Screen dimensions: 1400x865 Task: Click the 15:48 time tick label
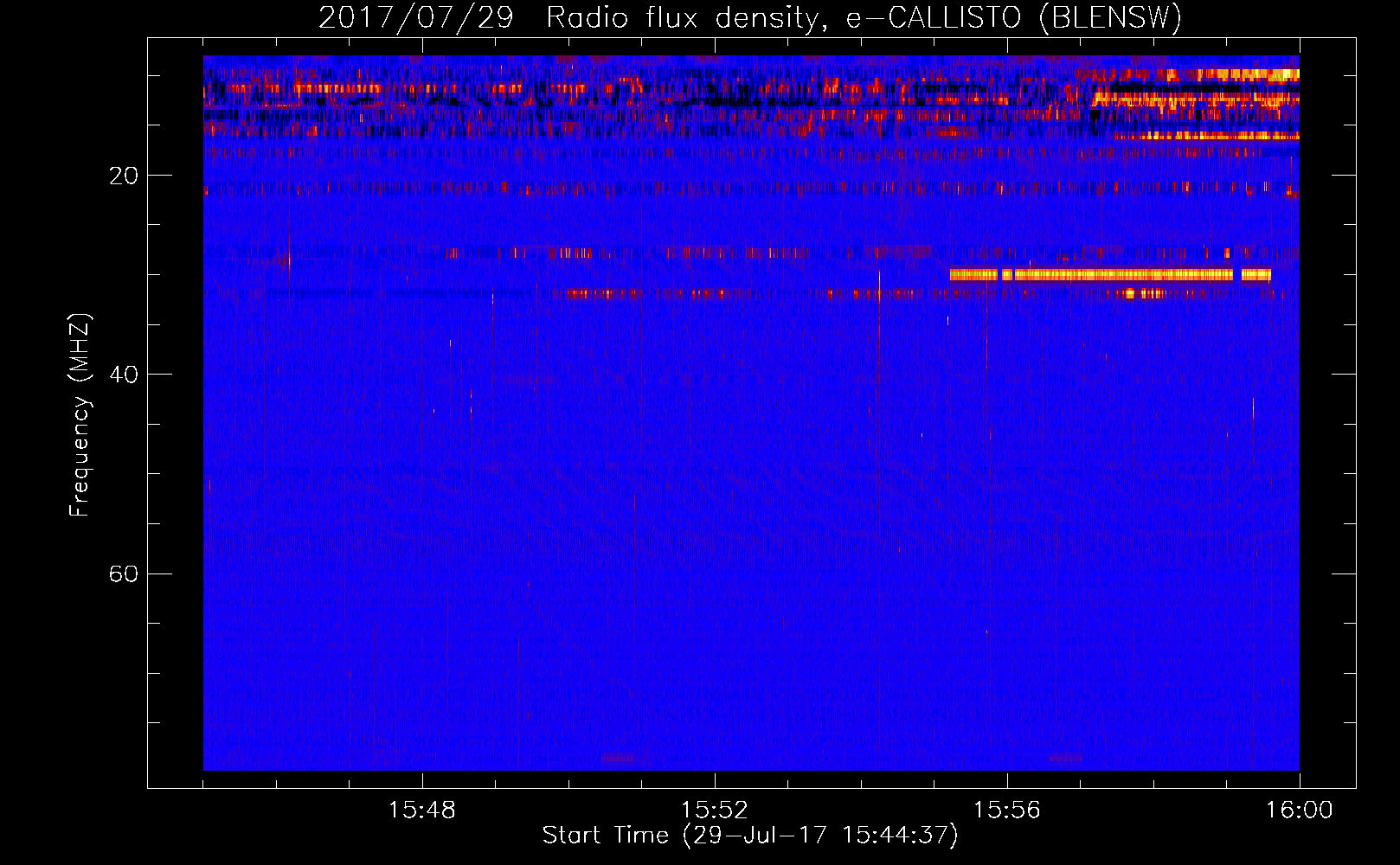[422, 811]
